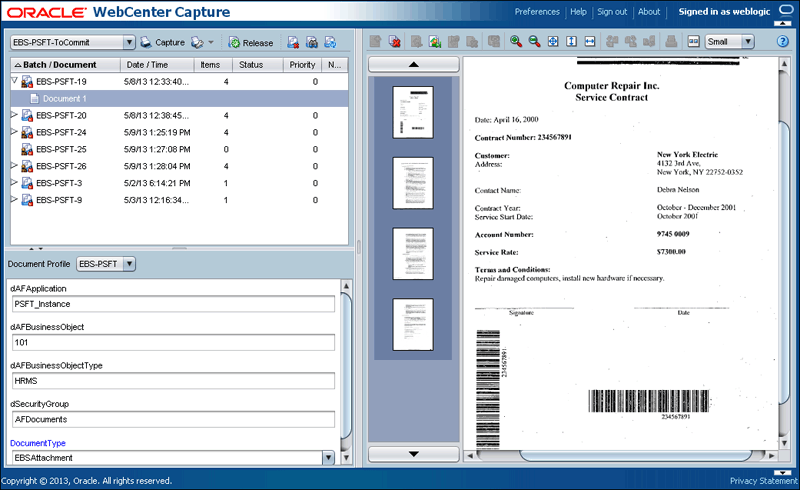Screen dimensions: 800x490
Task: Open the Small thumbnail size dropdown
Action: 730,42
